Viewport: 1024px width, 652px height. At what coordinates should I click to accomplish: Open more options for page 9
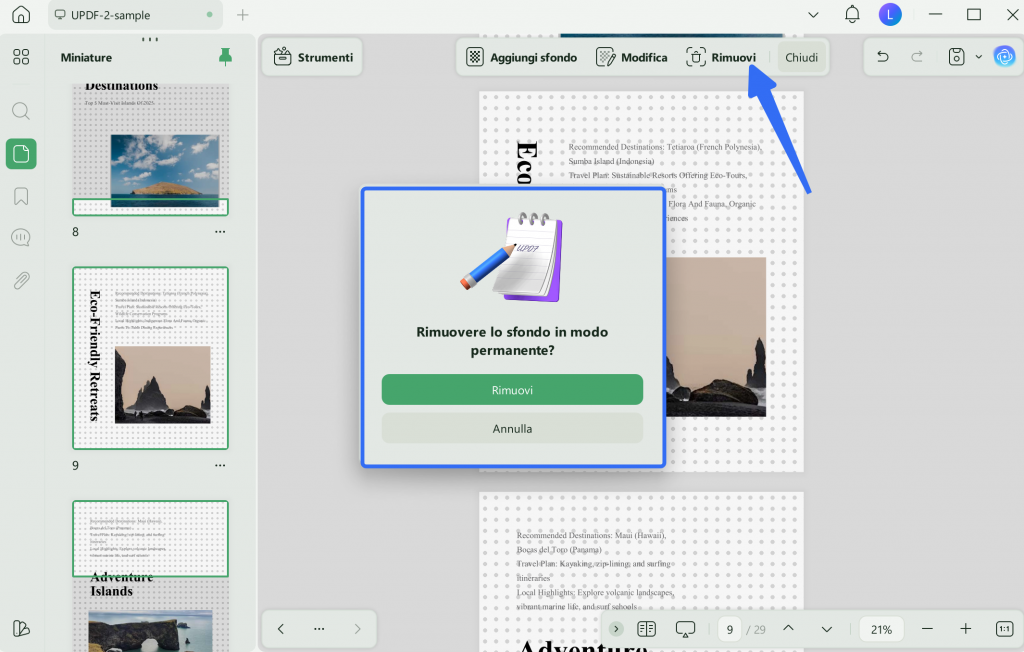[220, 465]
